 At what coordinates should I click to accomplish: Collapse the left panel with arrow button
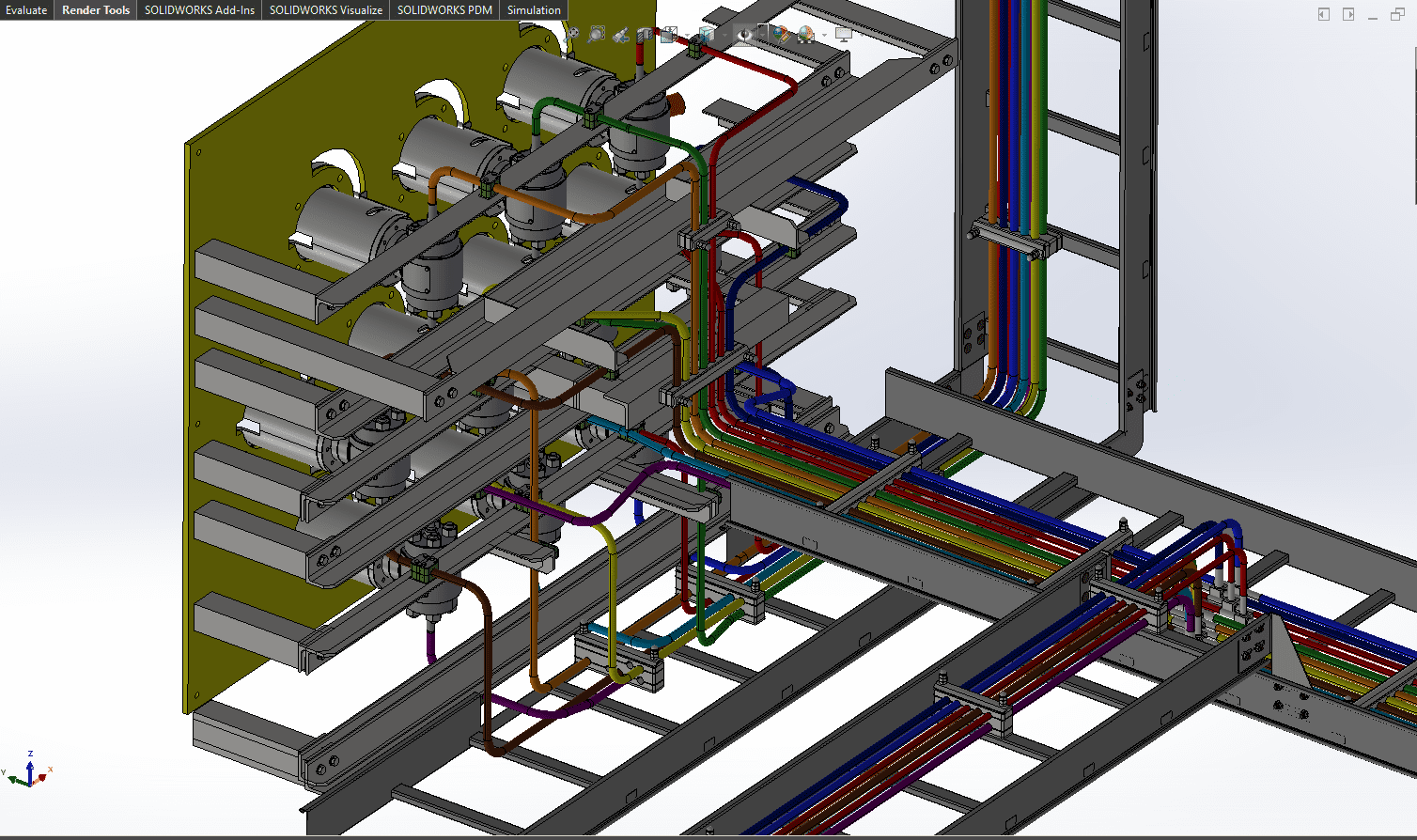coord(1324,14)
